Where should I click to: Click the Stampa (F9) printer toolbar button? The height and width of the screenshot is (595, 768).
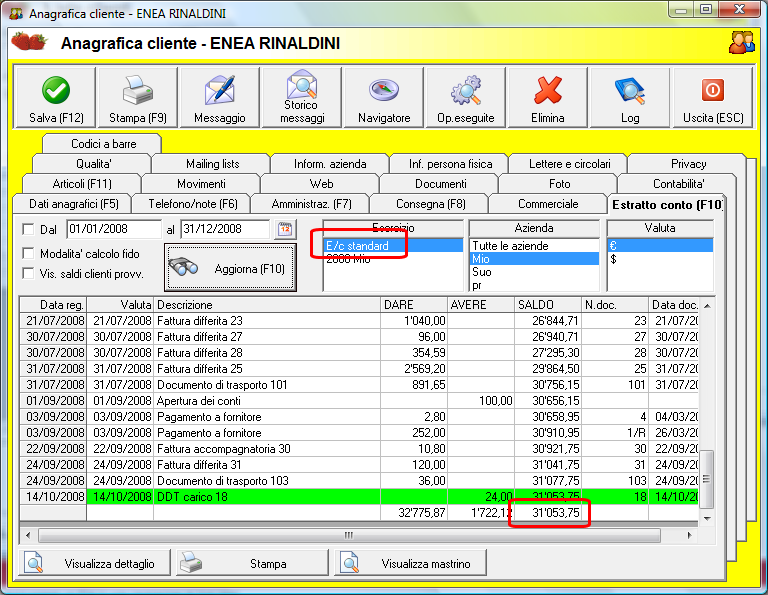tap(138, 98)
